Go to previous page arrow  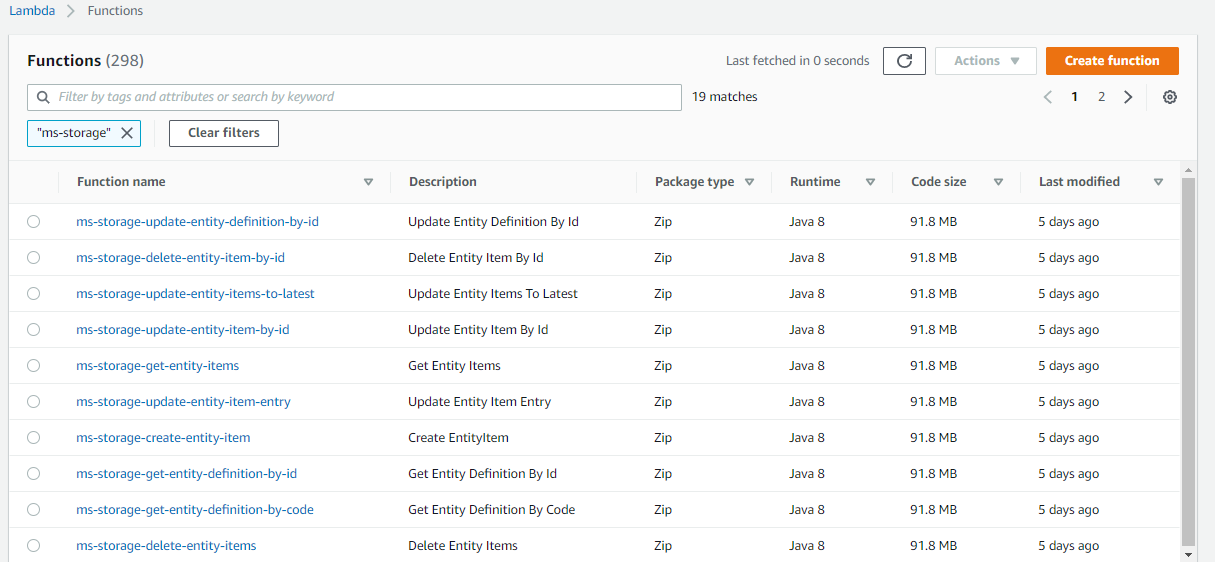(1048, 97)
